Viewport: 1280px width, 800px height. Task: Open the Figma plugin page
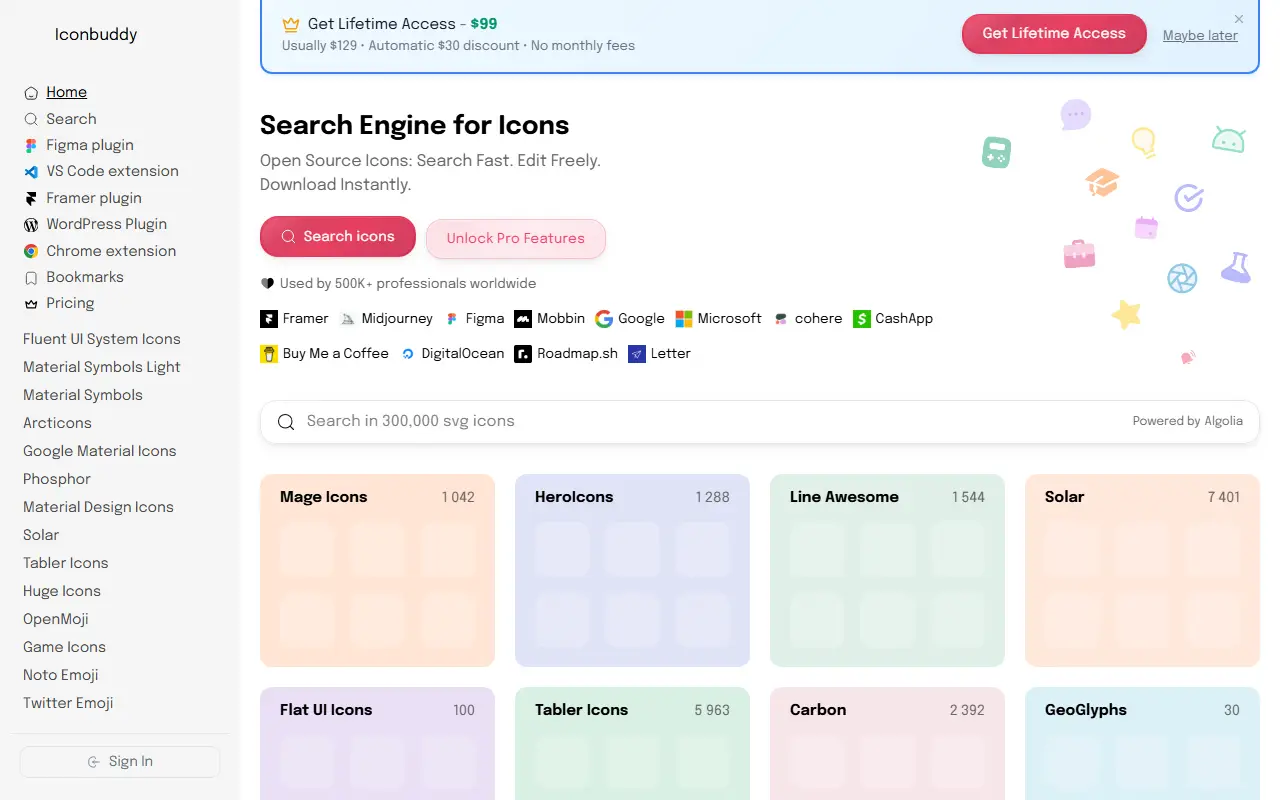point(90,145)
